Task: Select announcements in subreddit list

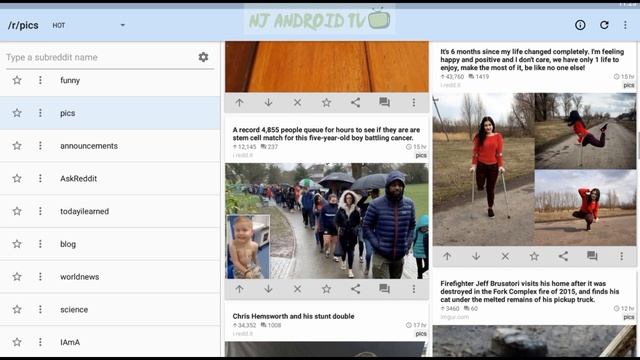Action: (89, 146)
